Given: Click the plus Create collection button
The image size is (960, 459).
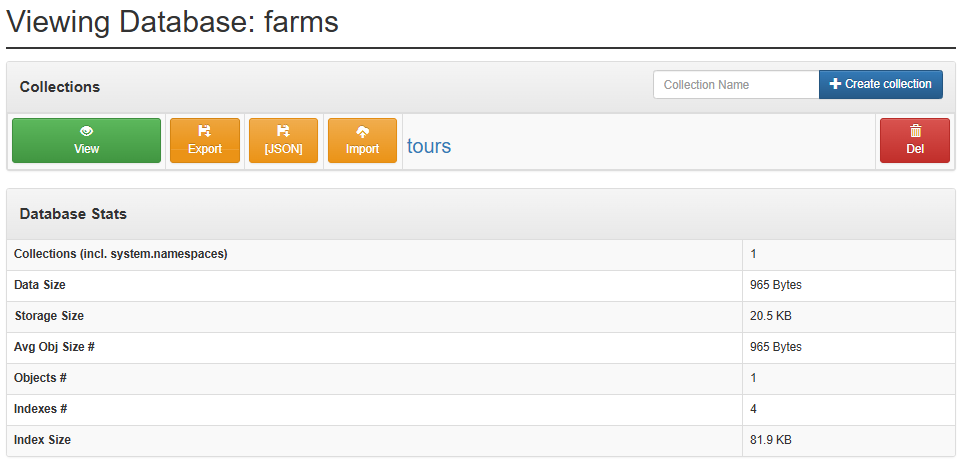Looking at the screenshot, I should tap(880, 84).
